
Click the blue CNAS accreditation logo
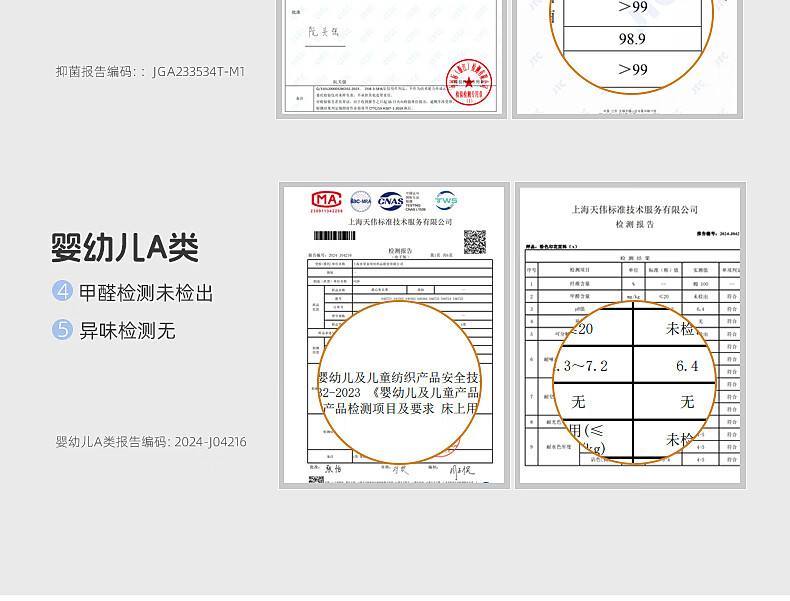coord(390,201)
